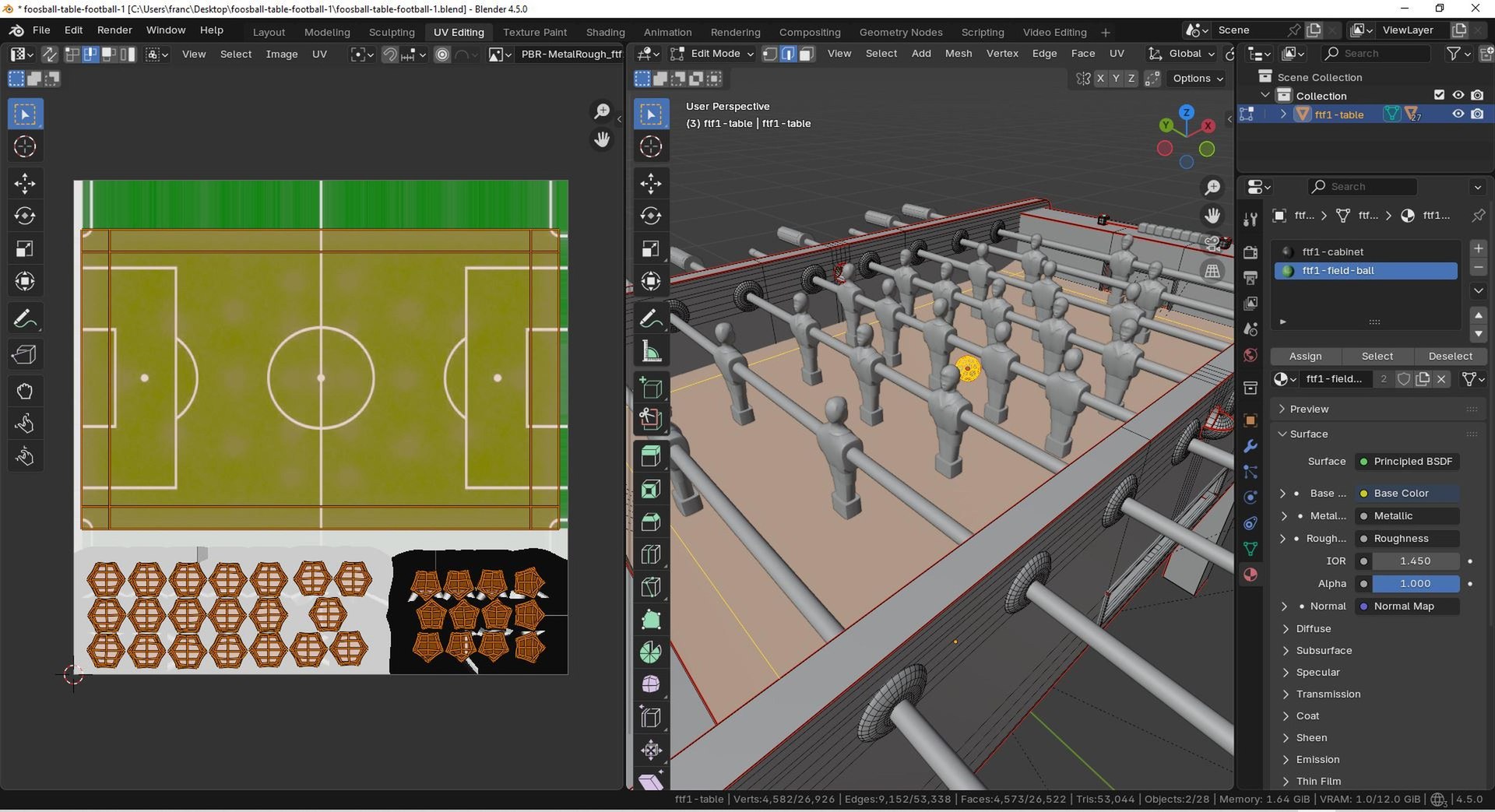Select the Annotate tool in UV editor
This screenshot has height=812, width=1495.
(25, 319)
